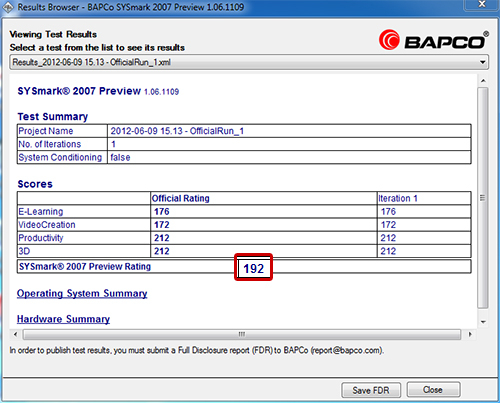Click the VideoCreation row label
The height and width of the screenshot is (403, 500).
tap(47, 225)
